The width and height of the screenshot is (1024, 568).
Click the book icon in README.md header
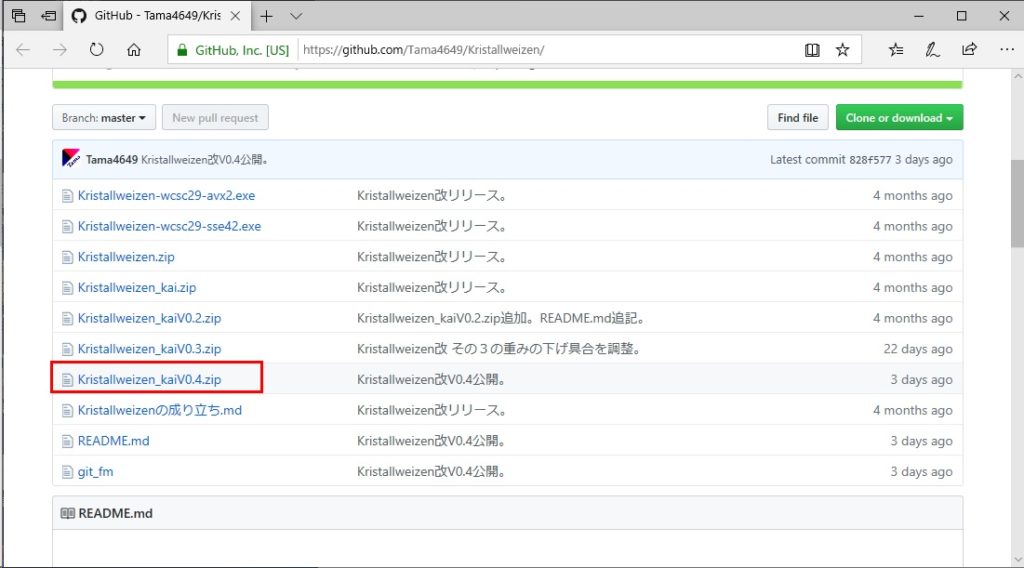68,513
